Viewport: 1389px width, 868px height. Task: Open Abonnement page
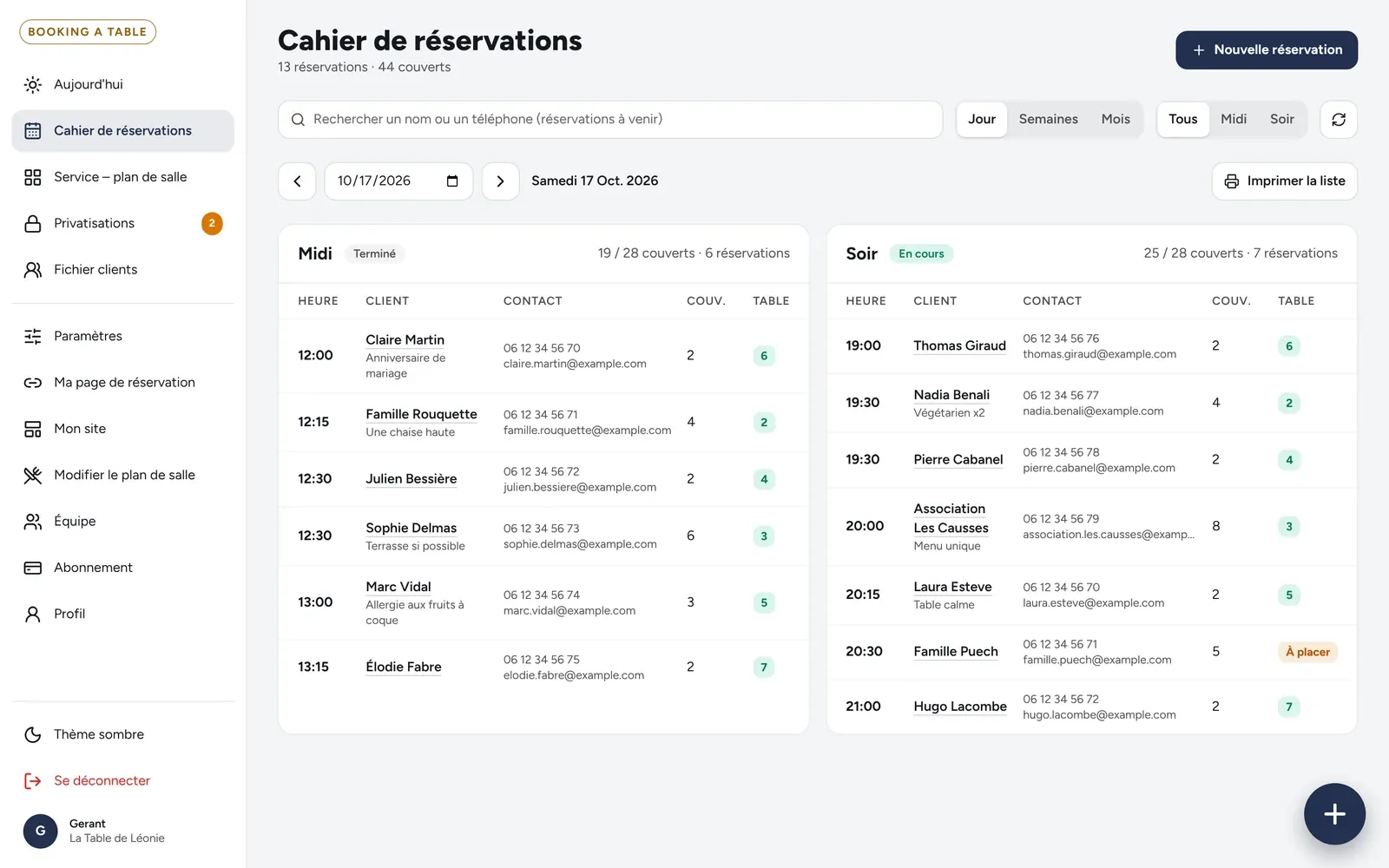click(123, 568)
